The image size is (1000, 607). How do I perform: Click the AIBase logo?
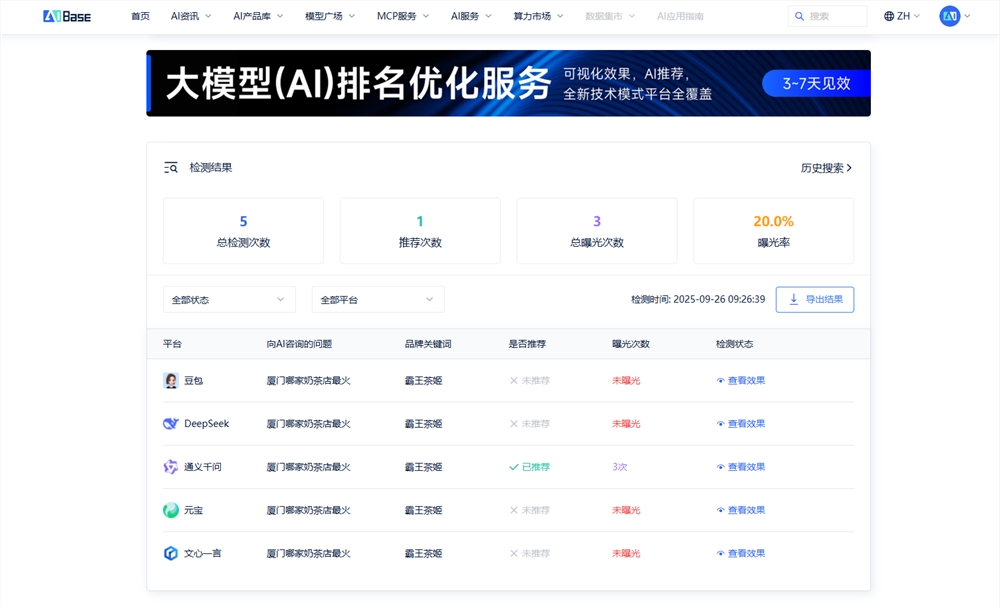tap(67, 16)
